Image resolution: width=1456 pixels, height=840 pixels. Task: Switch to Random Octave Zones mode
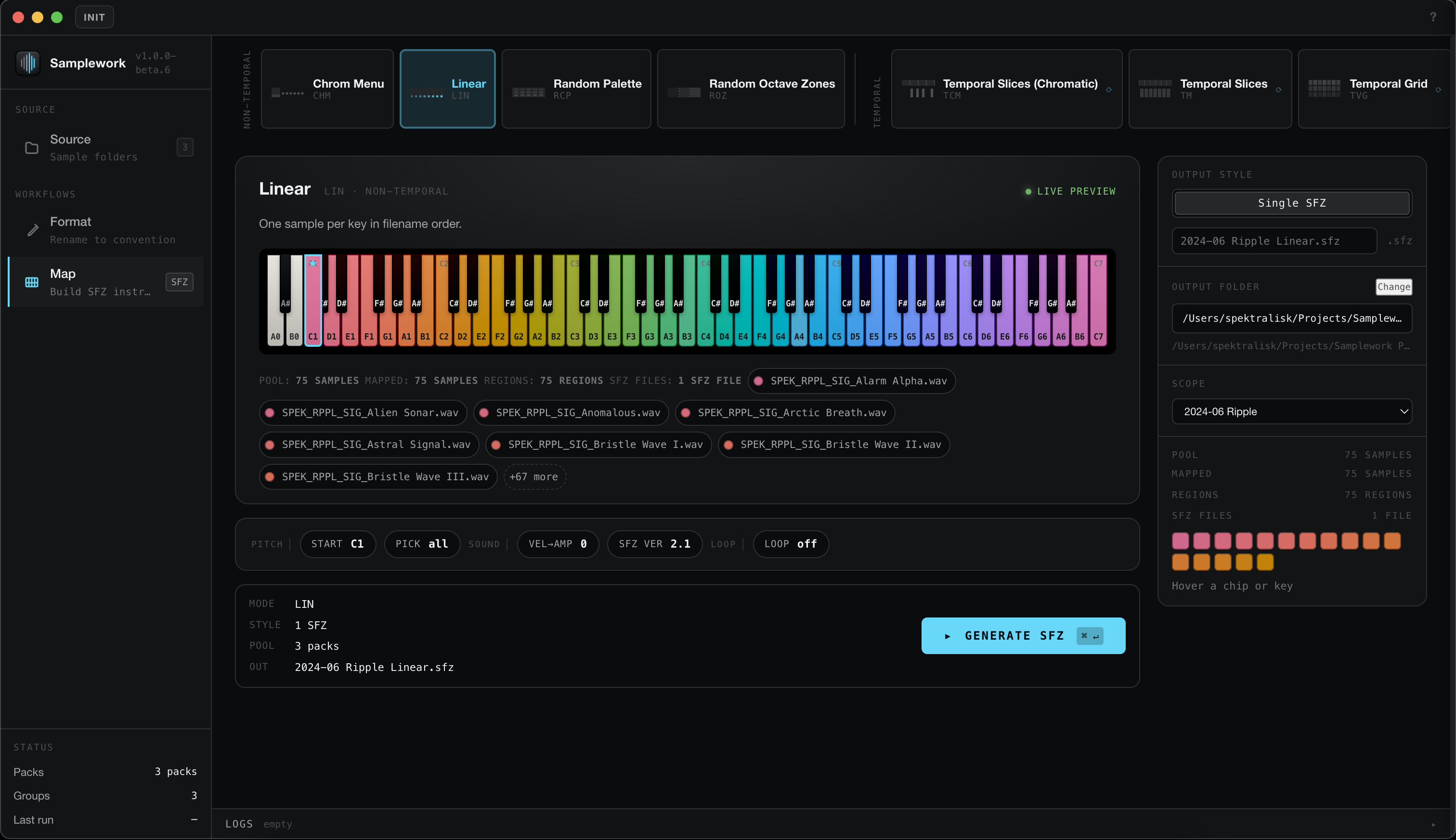tap(751, 89)
